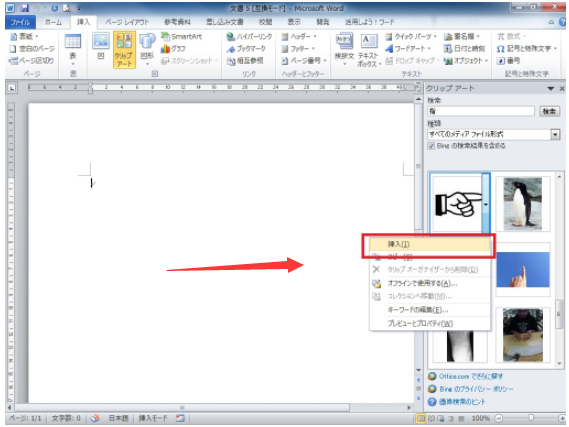Insert a Text Box (テキストボックス)
The height and width of the screenshot is (427, 569).
[x=369, y=50]
